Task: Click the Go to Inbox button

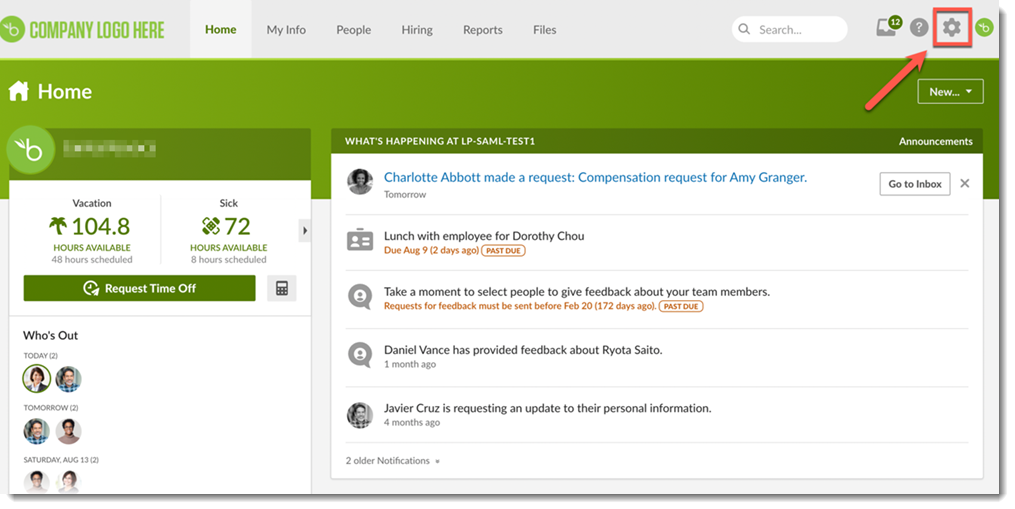Action: 915,184
